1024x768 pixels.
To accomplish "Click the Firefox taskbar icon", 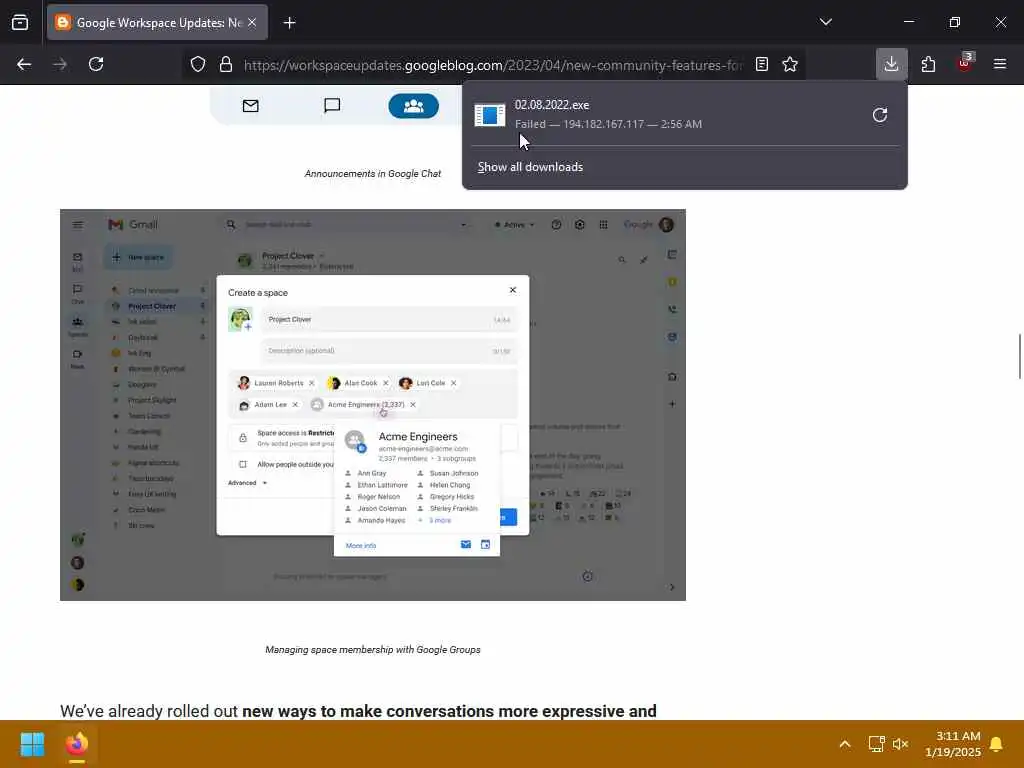I will coord(77,743).
